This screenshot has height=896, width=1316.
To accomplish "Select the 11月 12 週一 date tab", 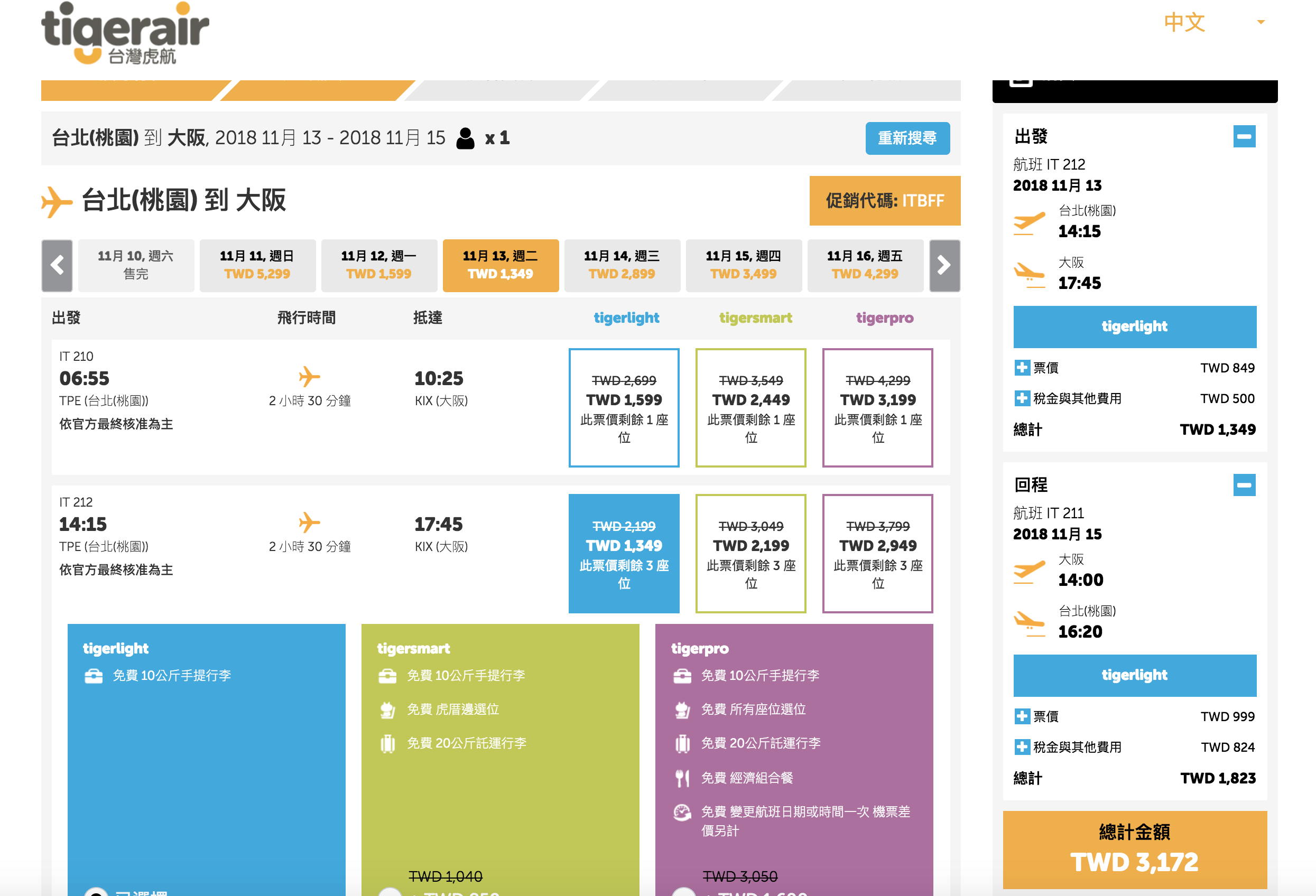I will click(x=379, y=265).
